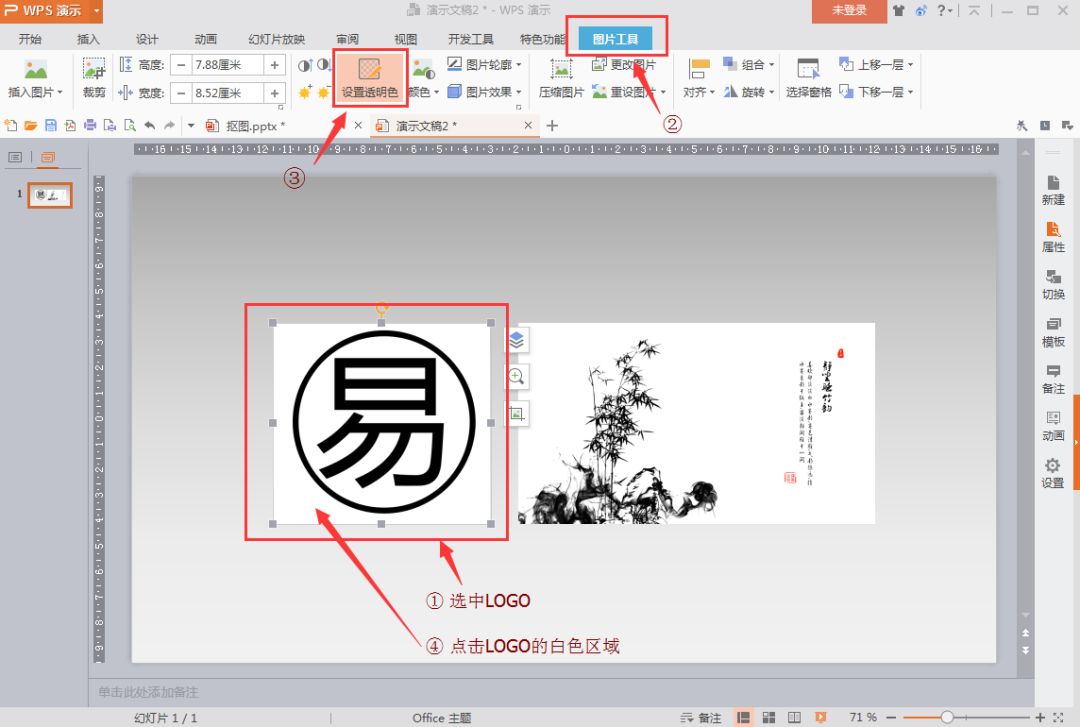Screen dimensions: 1080x727
Task: Undo the last action
Action: pyautogui.click(x=149, y=125)
